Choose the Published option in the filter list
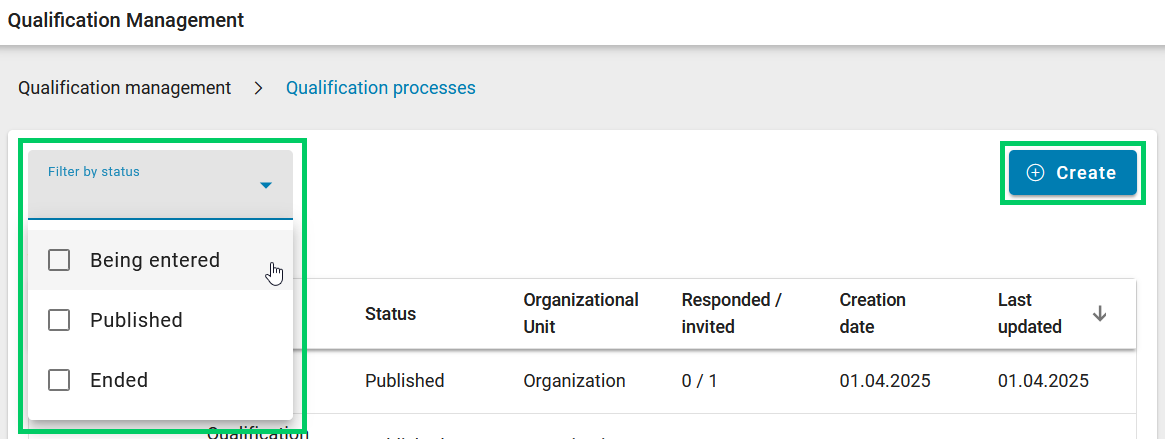 pos(136,320)
